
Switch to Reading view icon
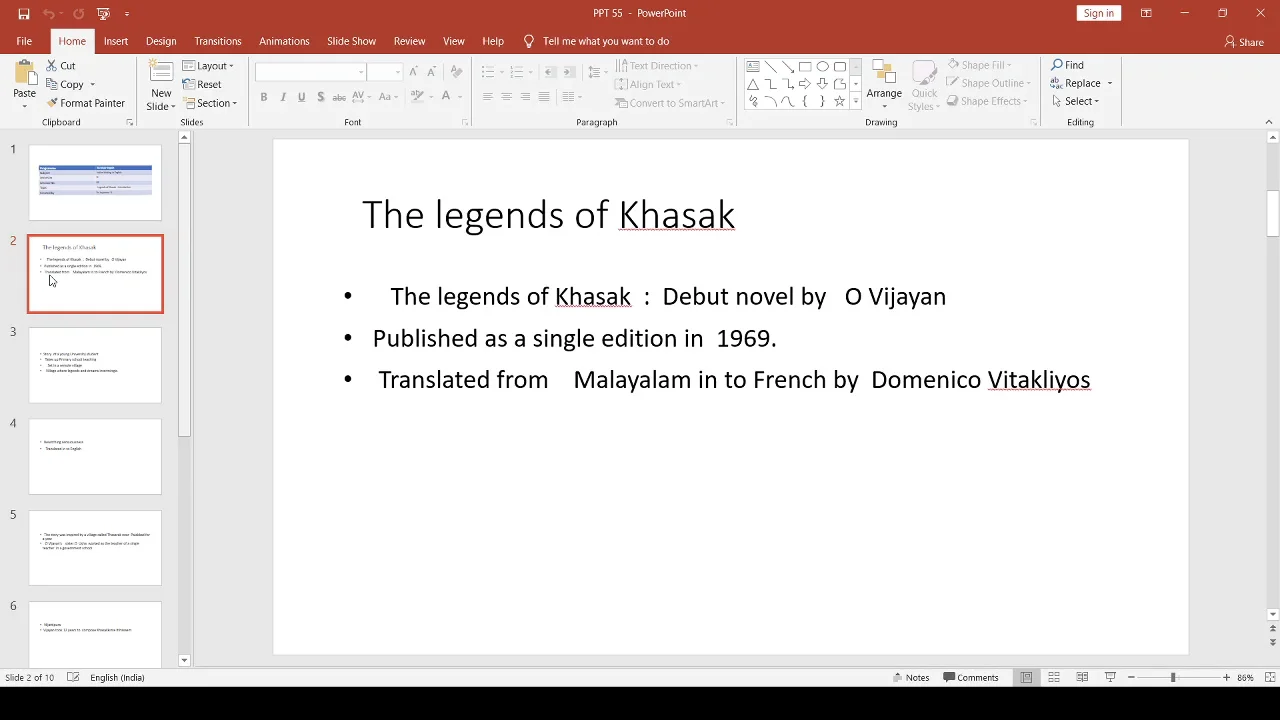pos(1082,678)
